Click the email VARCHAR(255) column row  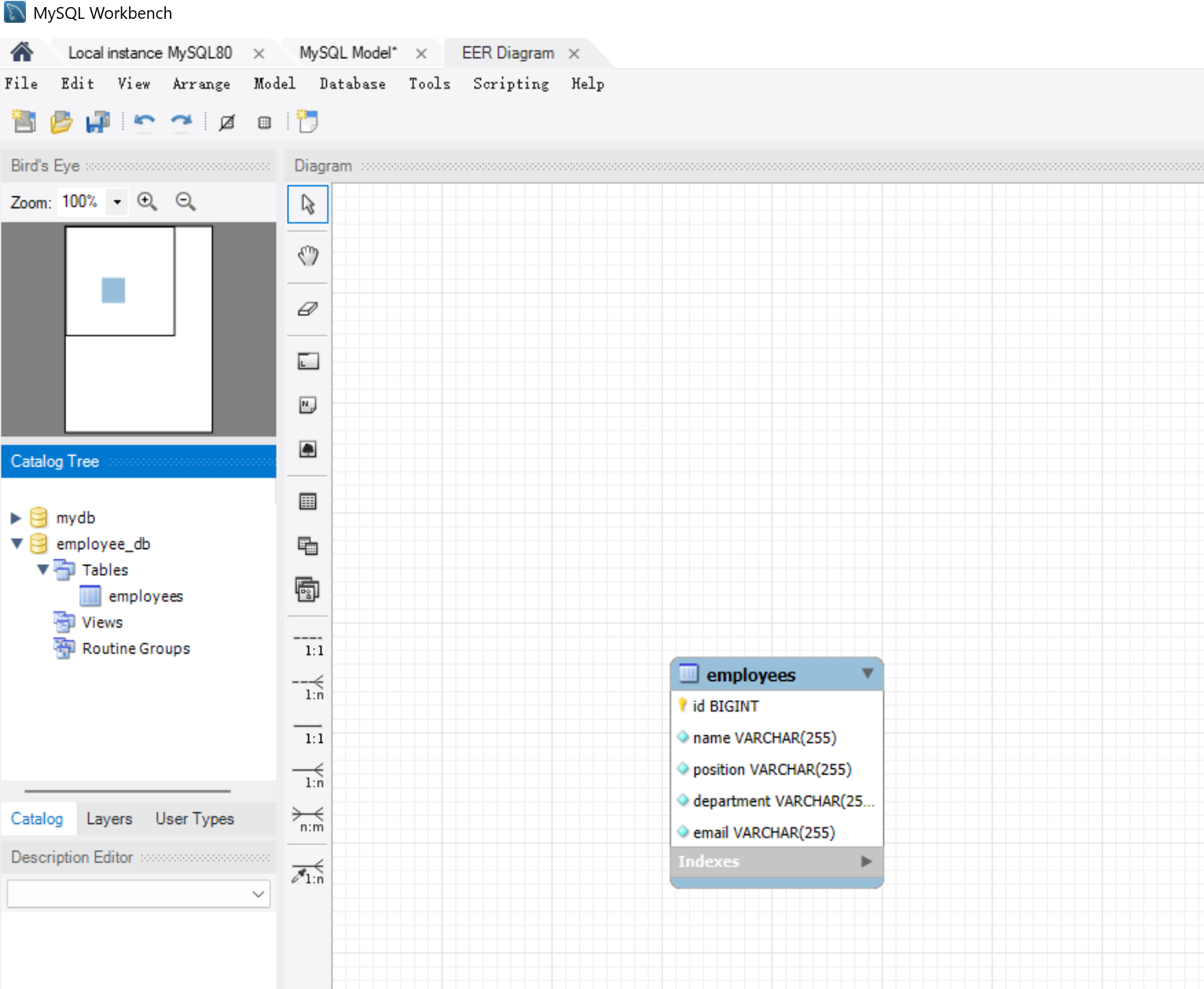coord(776,832)
